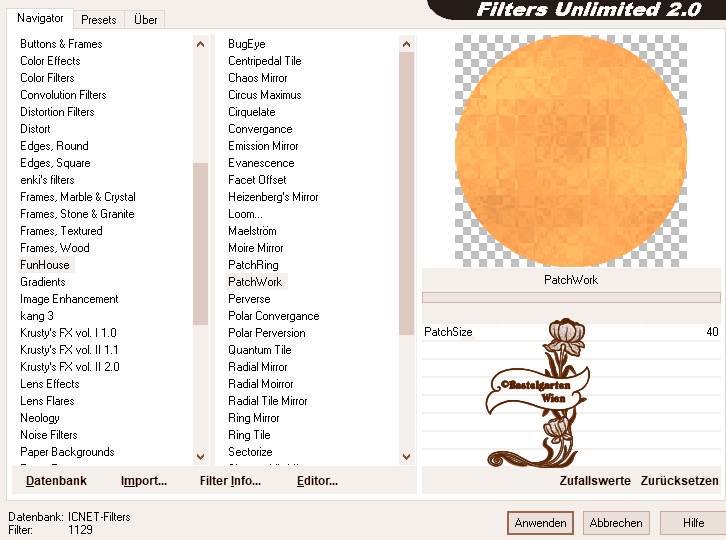Choose the Maelström filter
The image size is (726, 540).
pos(252,231)
